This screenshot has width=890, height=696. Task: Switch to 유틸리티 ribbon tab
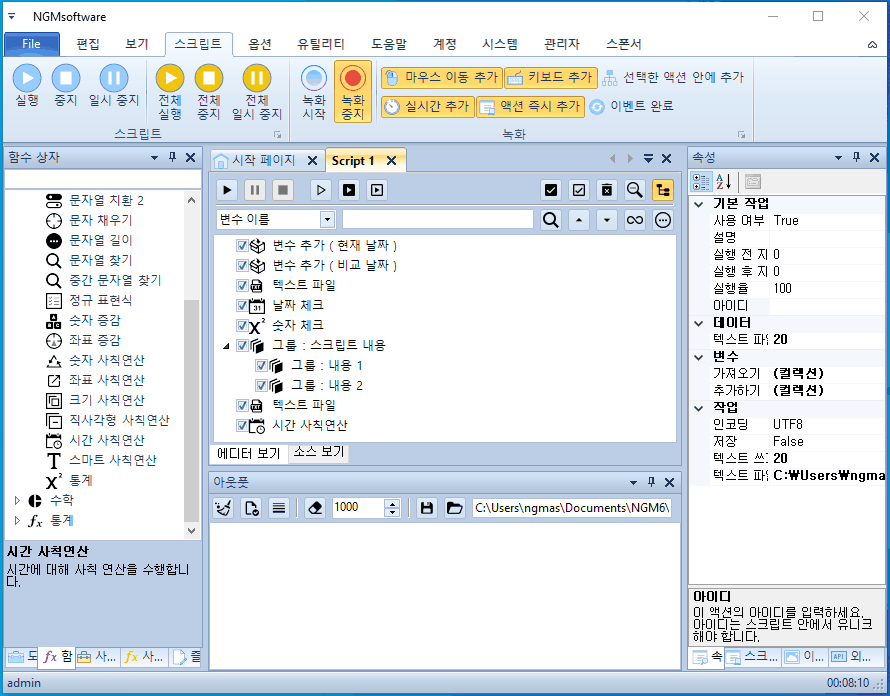321,44
